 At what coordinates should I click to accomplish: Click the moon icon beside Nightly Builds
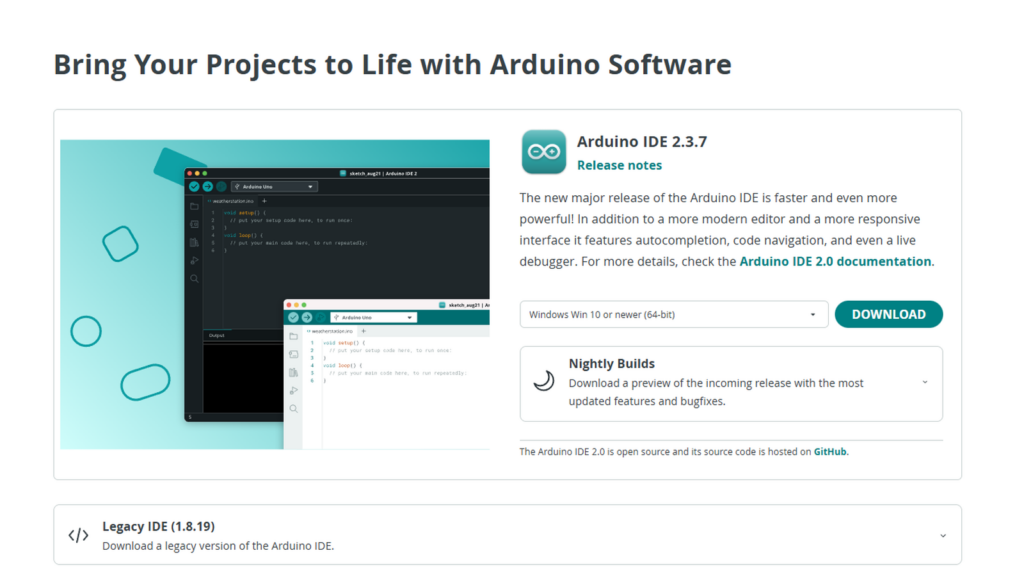[543, 382]
